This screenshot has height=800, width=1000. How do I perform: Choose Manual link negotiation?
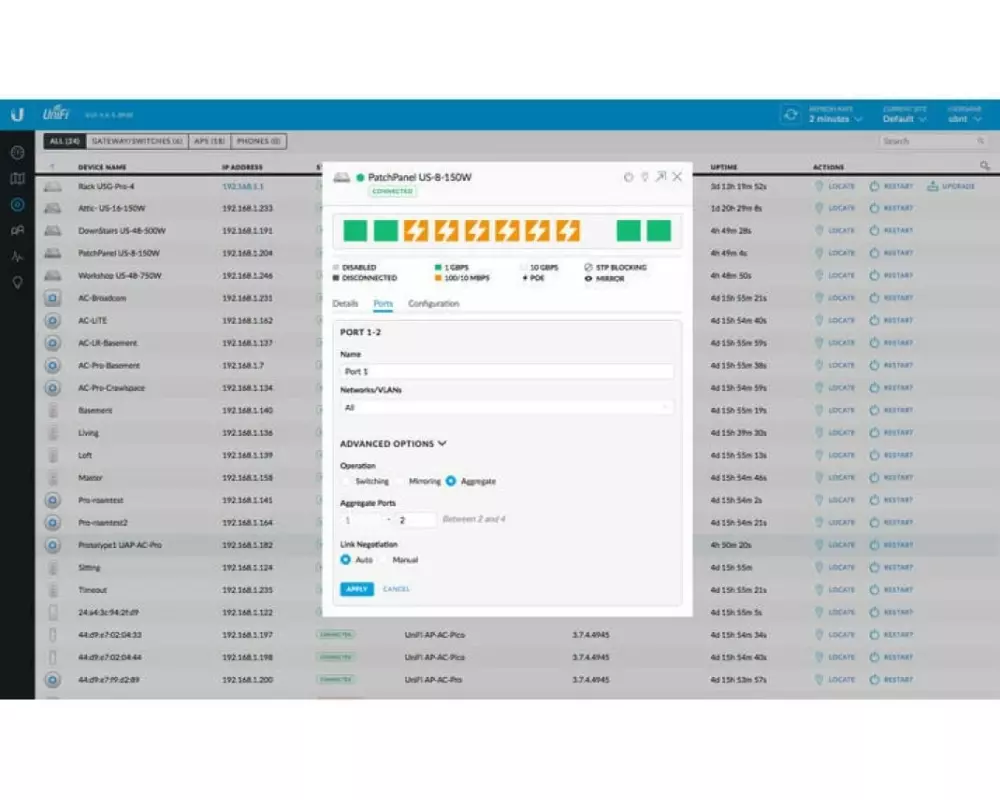point(383,559)
